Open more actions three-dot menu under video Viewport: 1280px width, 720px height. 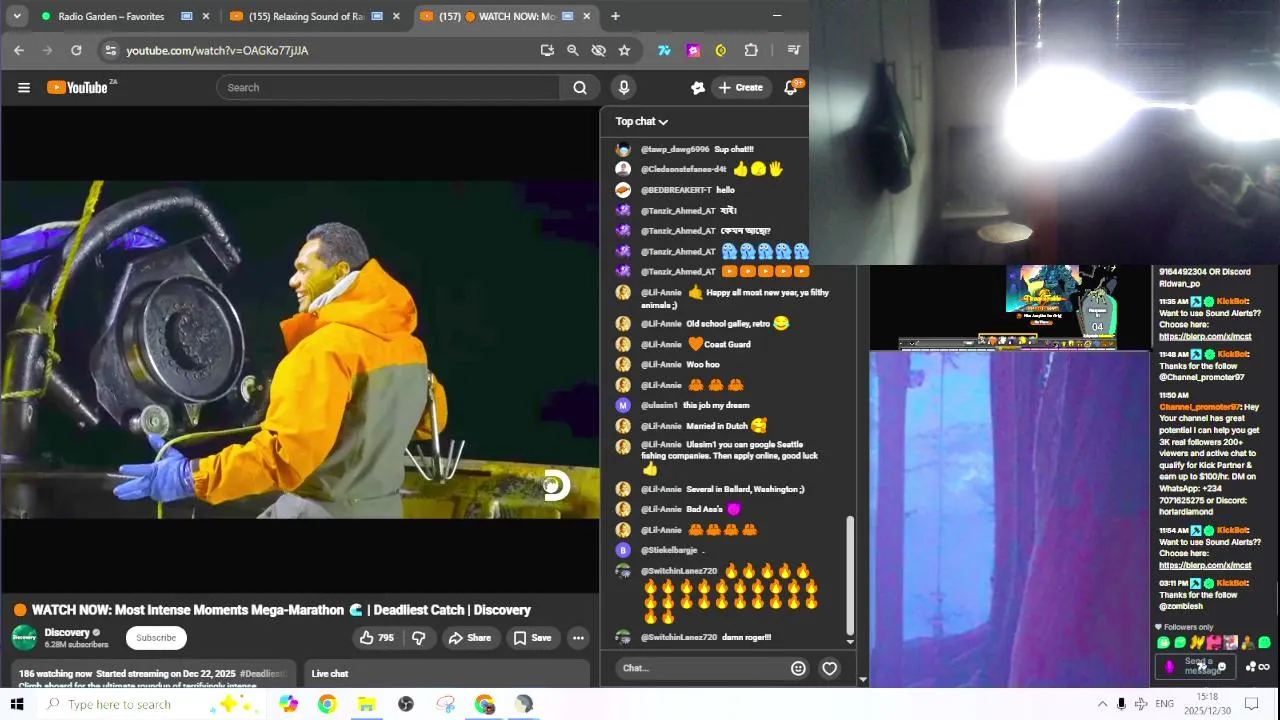(578, 638)
